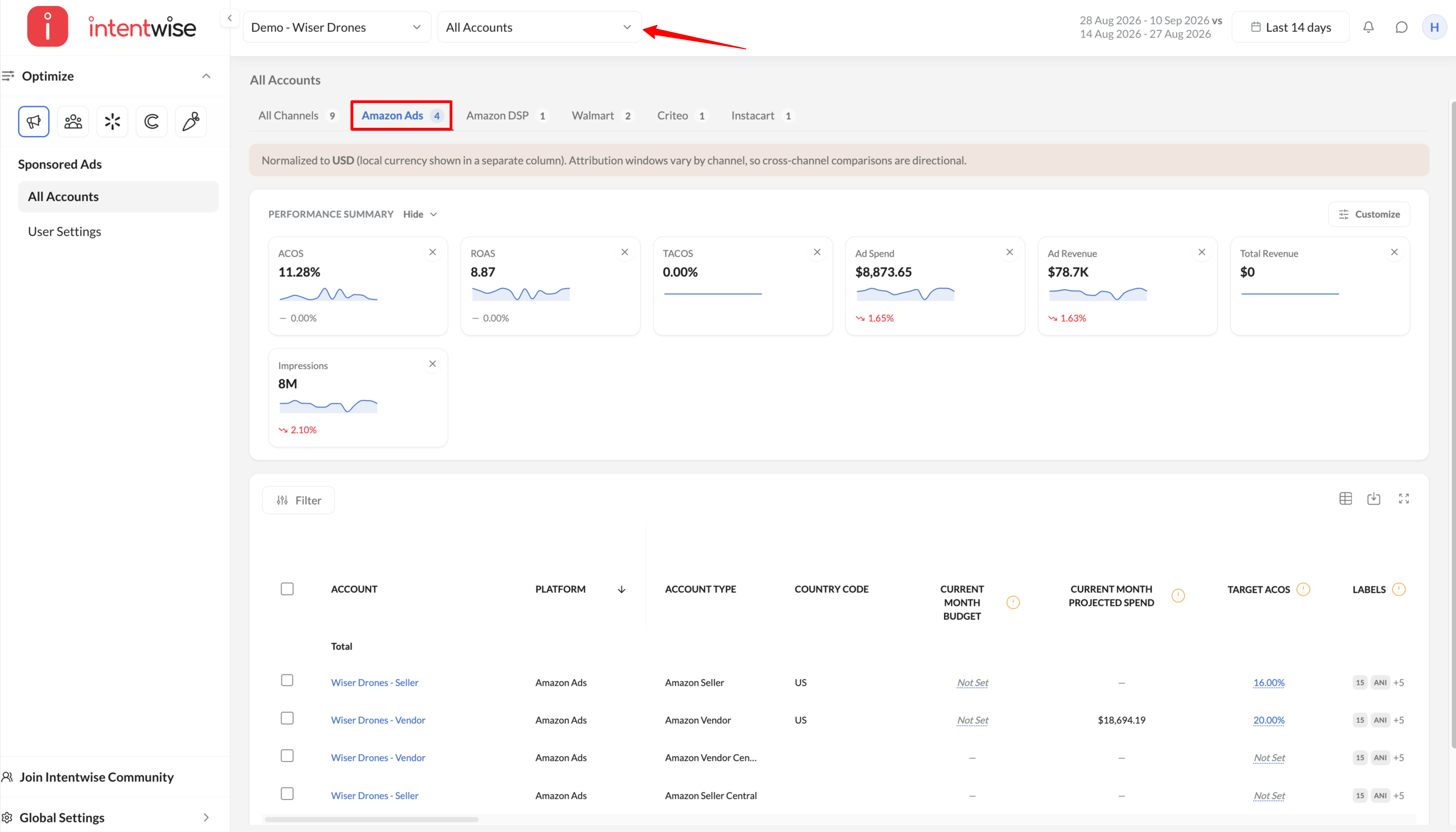Viewport: 1456px width, 832px height.
Task: Select the Walmart spark icon in sidebar
Action: tap(113, 121)
